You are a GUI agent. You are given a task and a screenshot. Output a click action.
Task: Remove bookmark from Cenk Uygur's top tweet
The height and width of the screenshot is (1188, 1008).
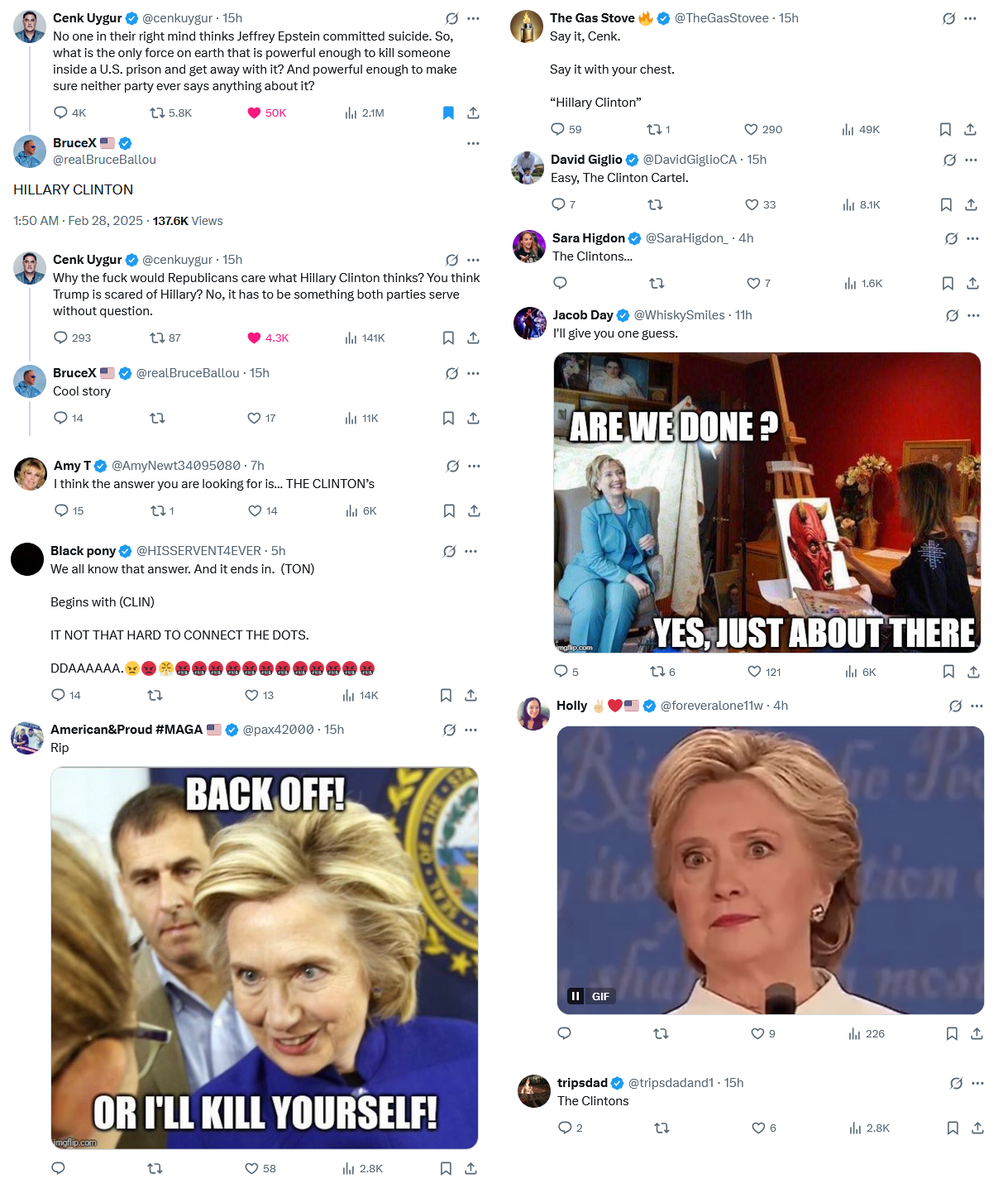[448, 113]
